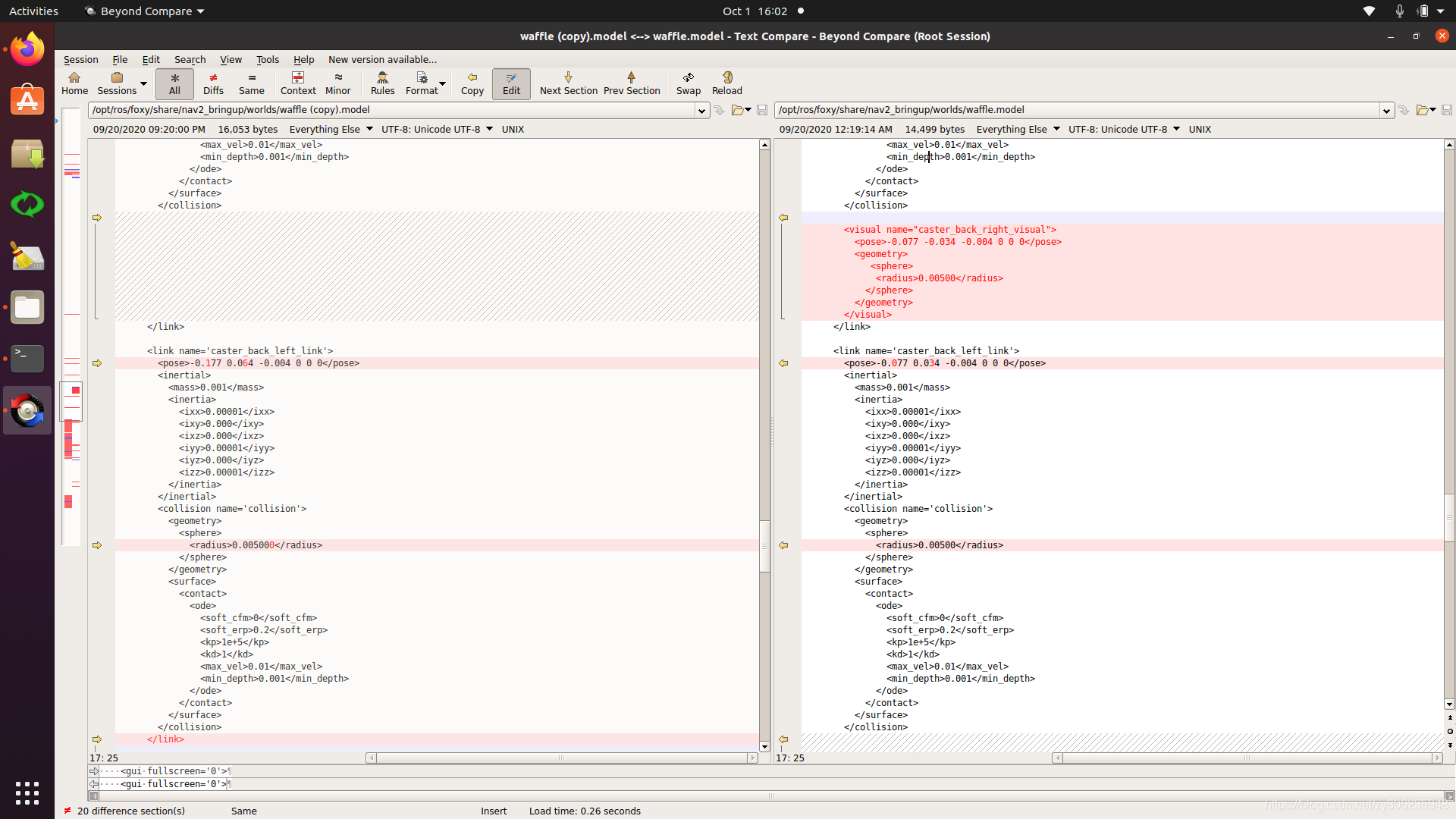
Task: Reload the compared files
Action: (726, 83)
